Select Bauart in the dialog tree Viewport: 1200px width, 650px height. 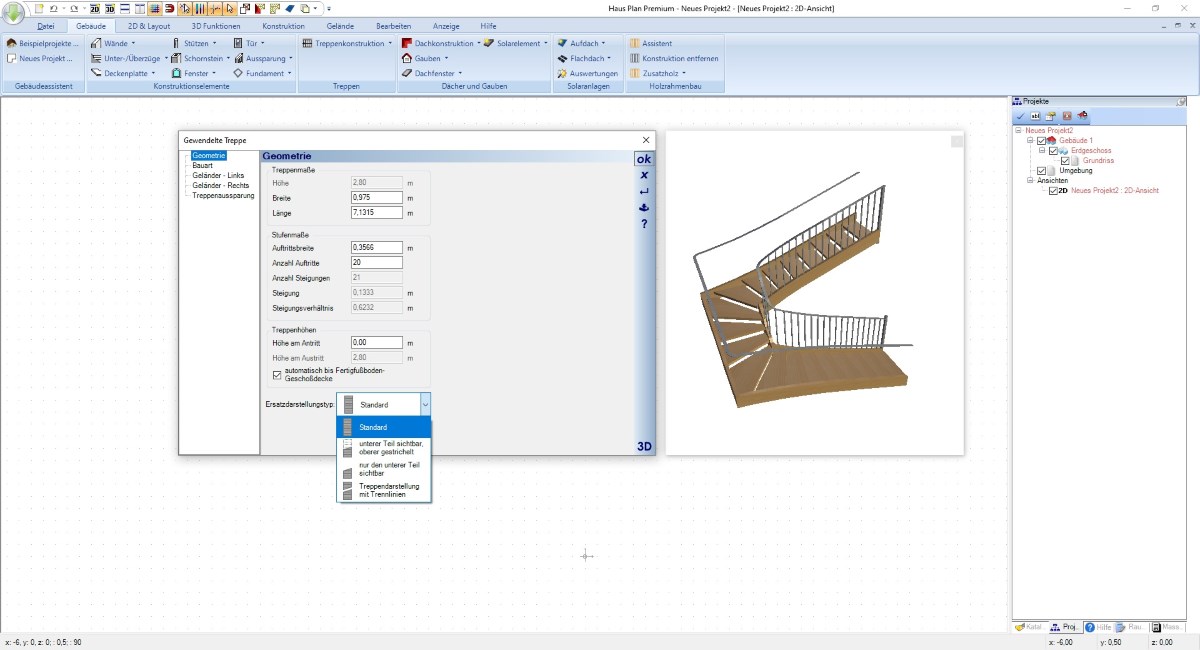202,165
